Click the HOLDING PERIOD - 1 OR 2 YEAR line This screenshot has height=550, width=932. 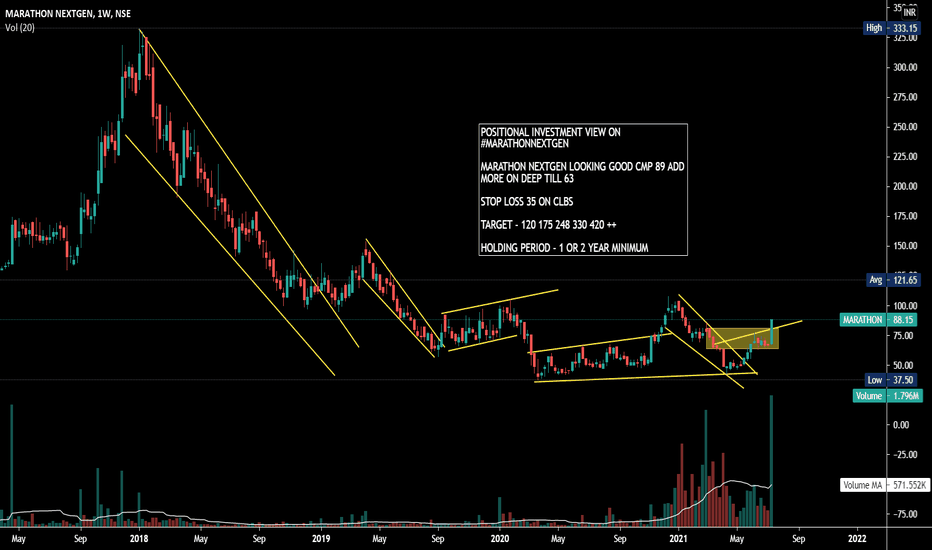[x=564, y=248]
